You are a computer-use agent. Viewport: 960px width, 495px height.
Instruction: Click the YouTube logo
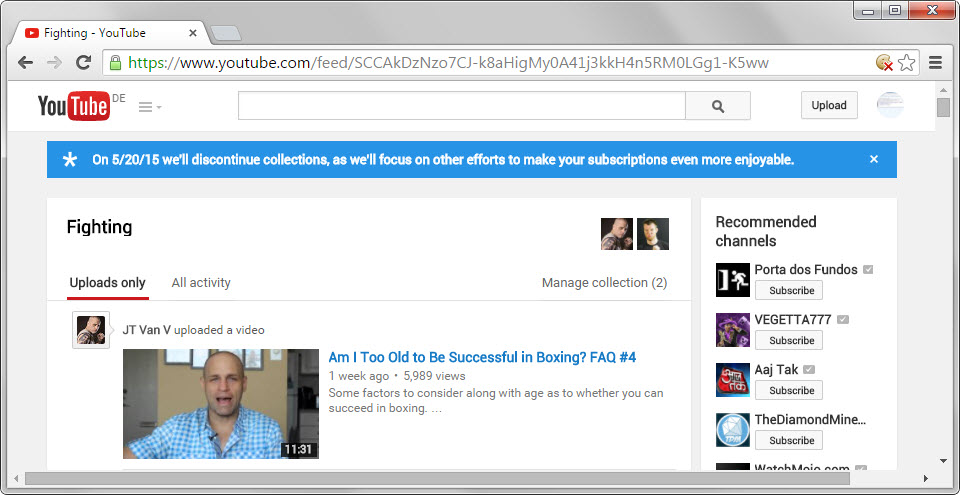[x=74, y=106]
